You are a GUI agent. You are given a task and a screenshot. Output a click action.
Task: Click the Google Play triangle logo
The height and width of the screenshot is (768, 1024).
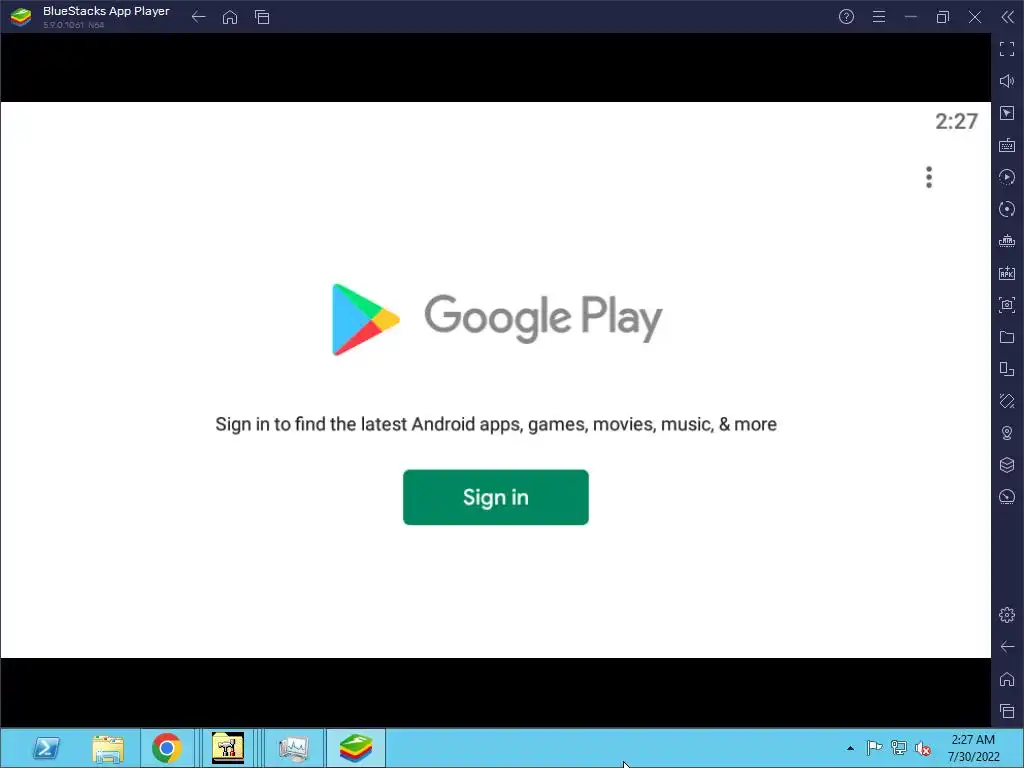pyautogui.click(x=365, y=319)
